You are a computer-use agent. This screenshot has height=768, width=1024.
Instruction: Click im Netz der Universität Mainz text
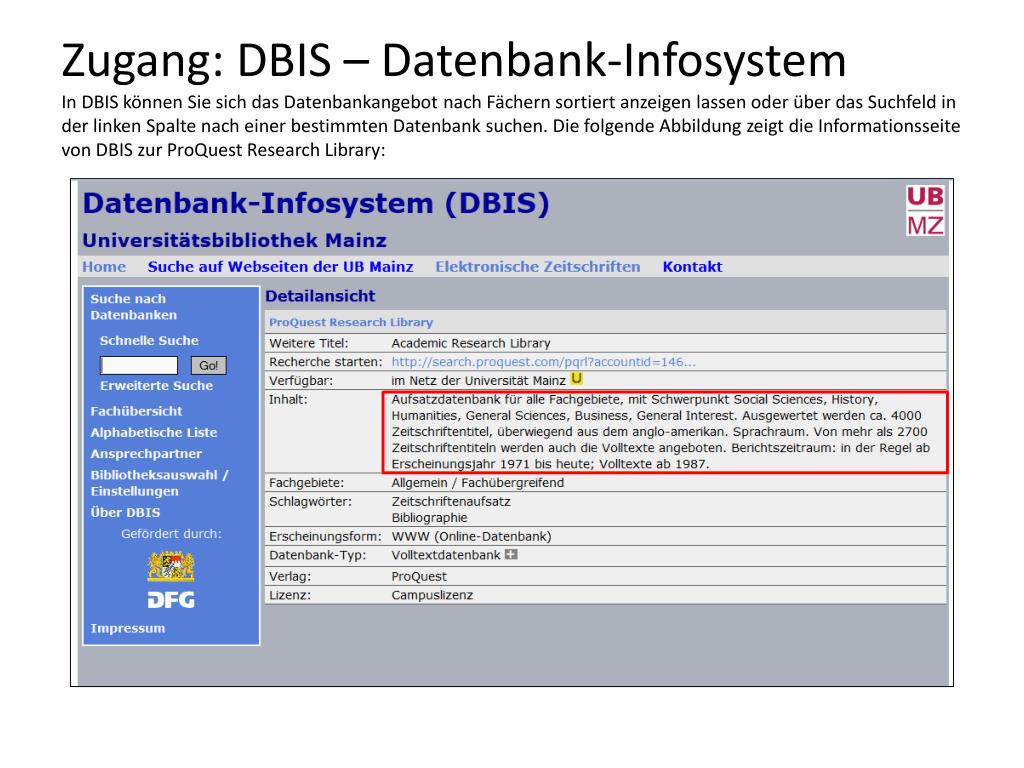tap(478, 380)
